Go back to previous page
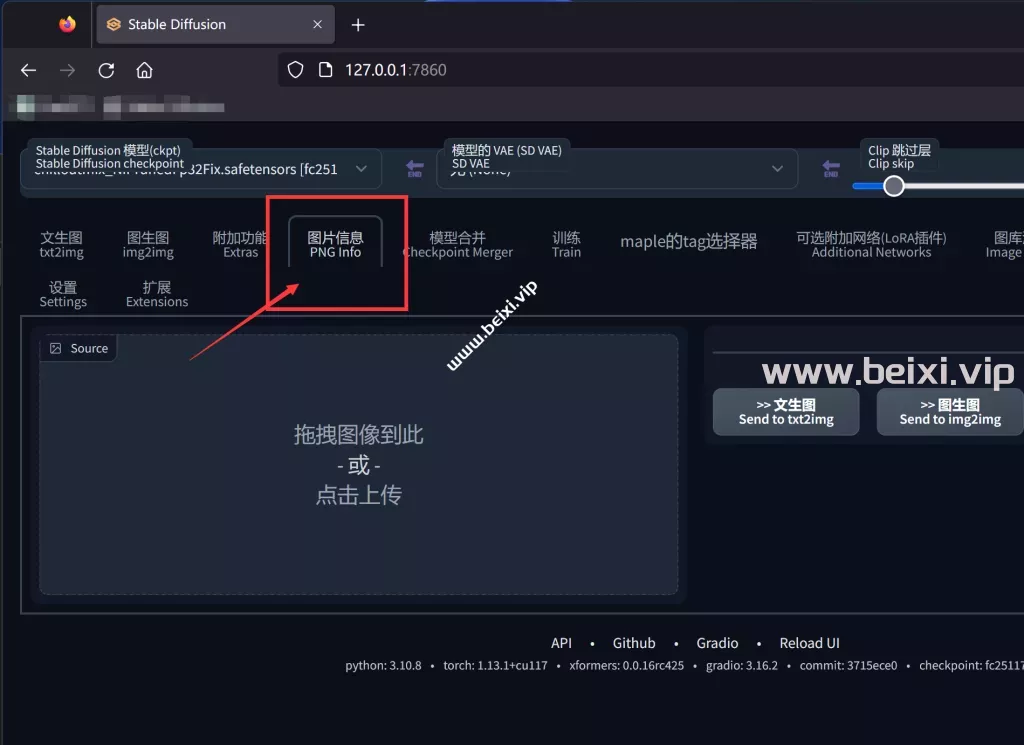 [x=28, y=70]
